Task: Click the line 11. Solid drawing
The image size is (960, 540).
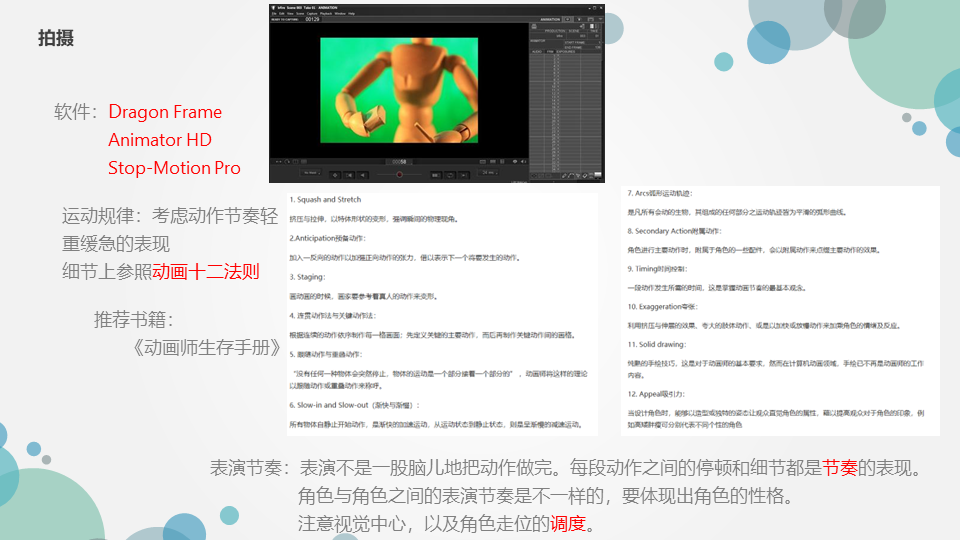Action: [656, 344]
